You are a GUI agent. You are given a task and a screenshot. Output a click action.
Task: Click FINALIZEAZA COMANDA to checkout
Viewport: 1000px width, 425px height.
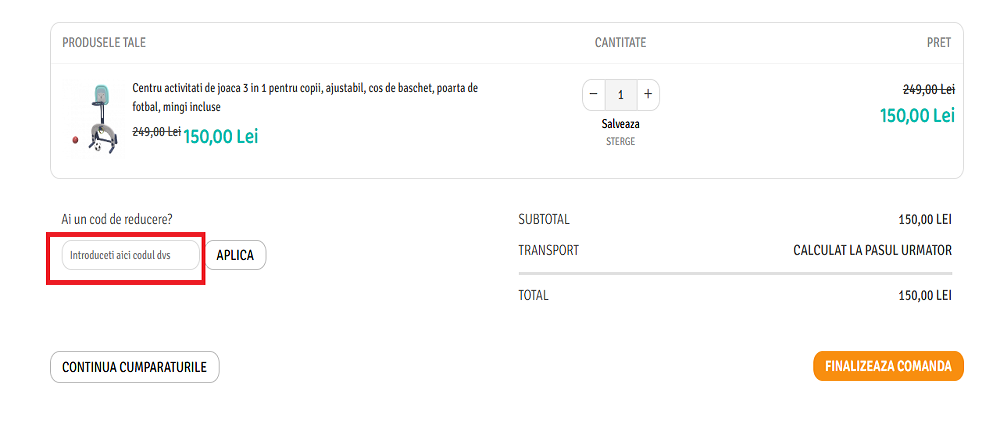[888, 366]
